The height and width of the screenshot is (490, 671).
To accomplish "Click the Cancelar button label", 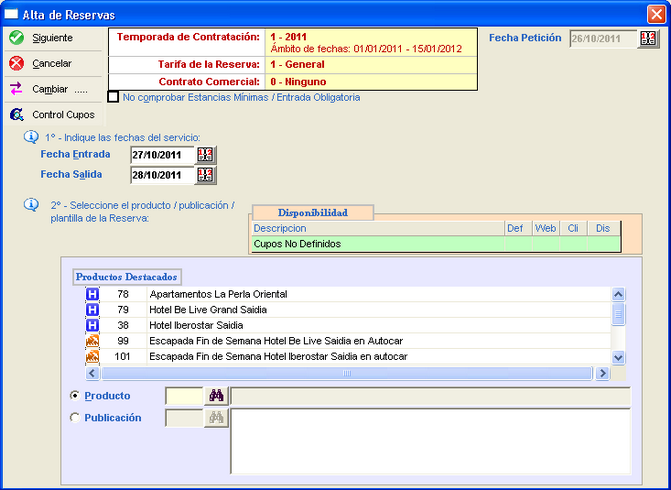I will pos(52,63).
